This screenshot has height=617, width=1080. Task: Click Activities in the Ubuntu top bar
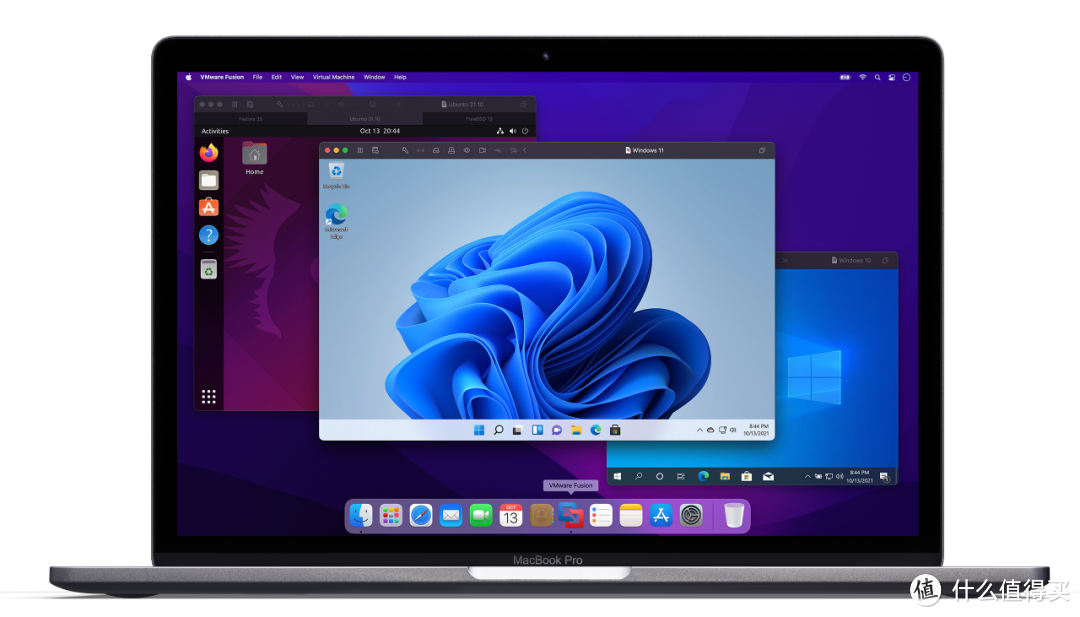click(x=215, y=131)
